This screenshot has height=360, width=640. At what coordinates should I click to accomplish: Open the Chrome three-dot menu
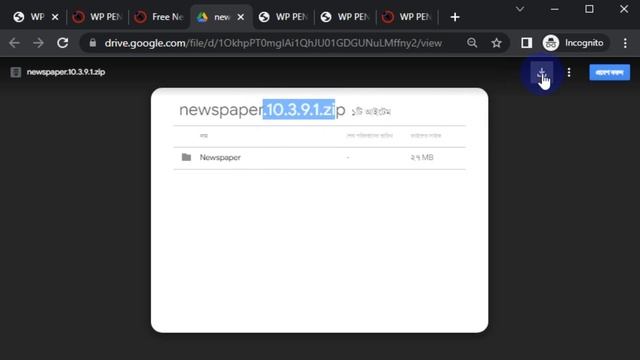tap(625, 43)
